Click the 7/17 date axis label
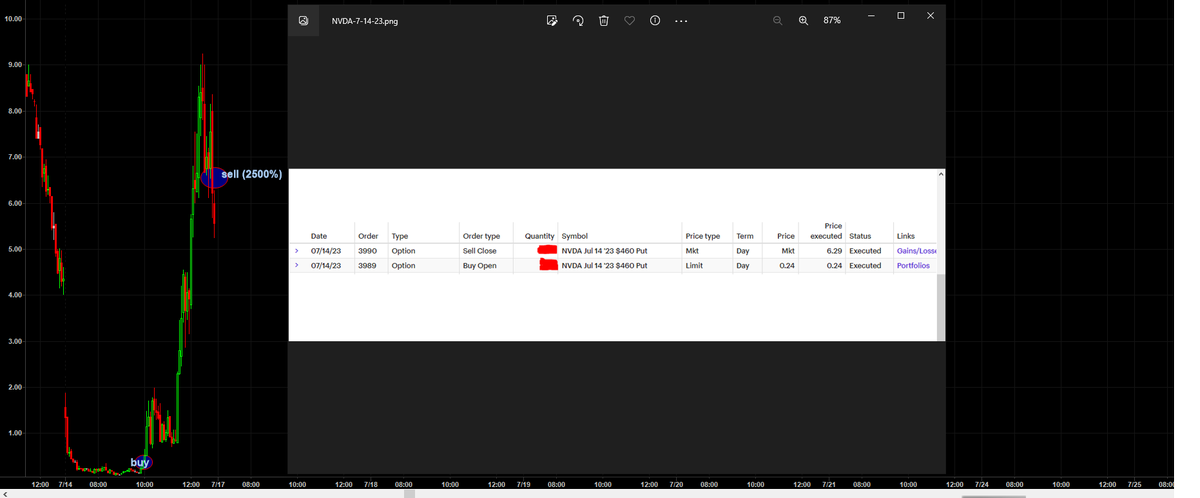 coord(218,484)
